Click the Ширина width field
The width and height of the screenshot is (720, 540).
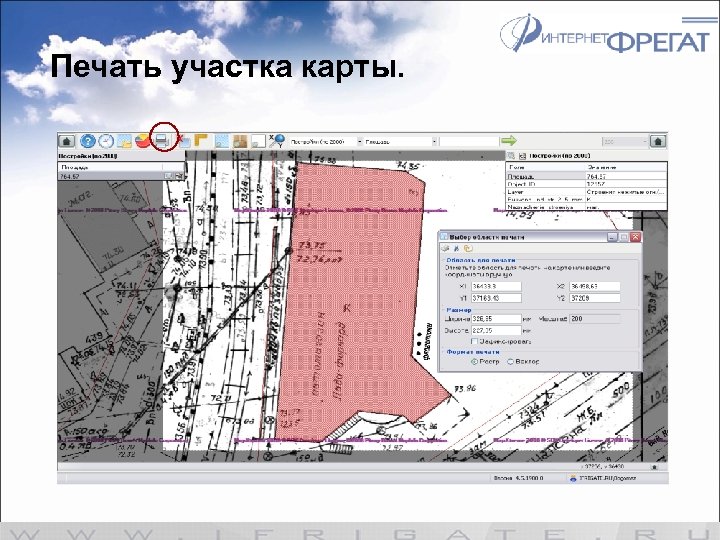pos(496,319)
